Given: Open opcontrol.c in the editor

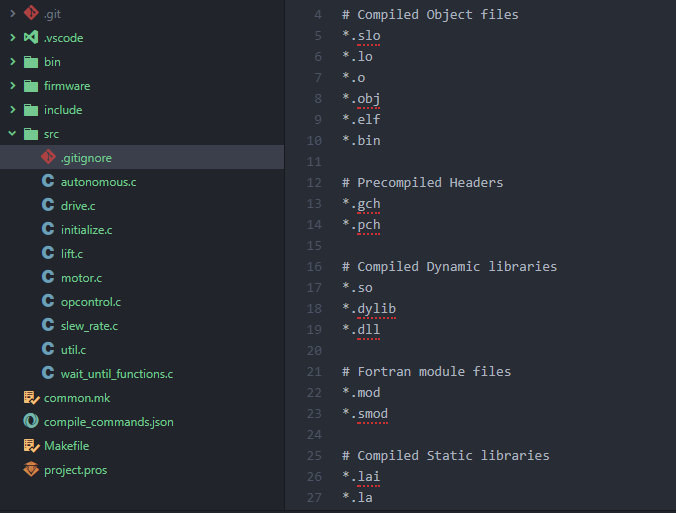Looking at the screenshot, I should (91, 302).
